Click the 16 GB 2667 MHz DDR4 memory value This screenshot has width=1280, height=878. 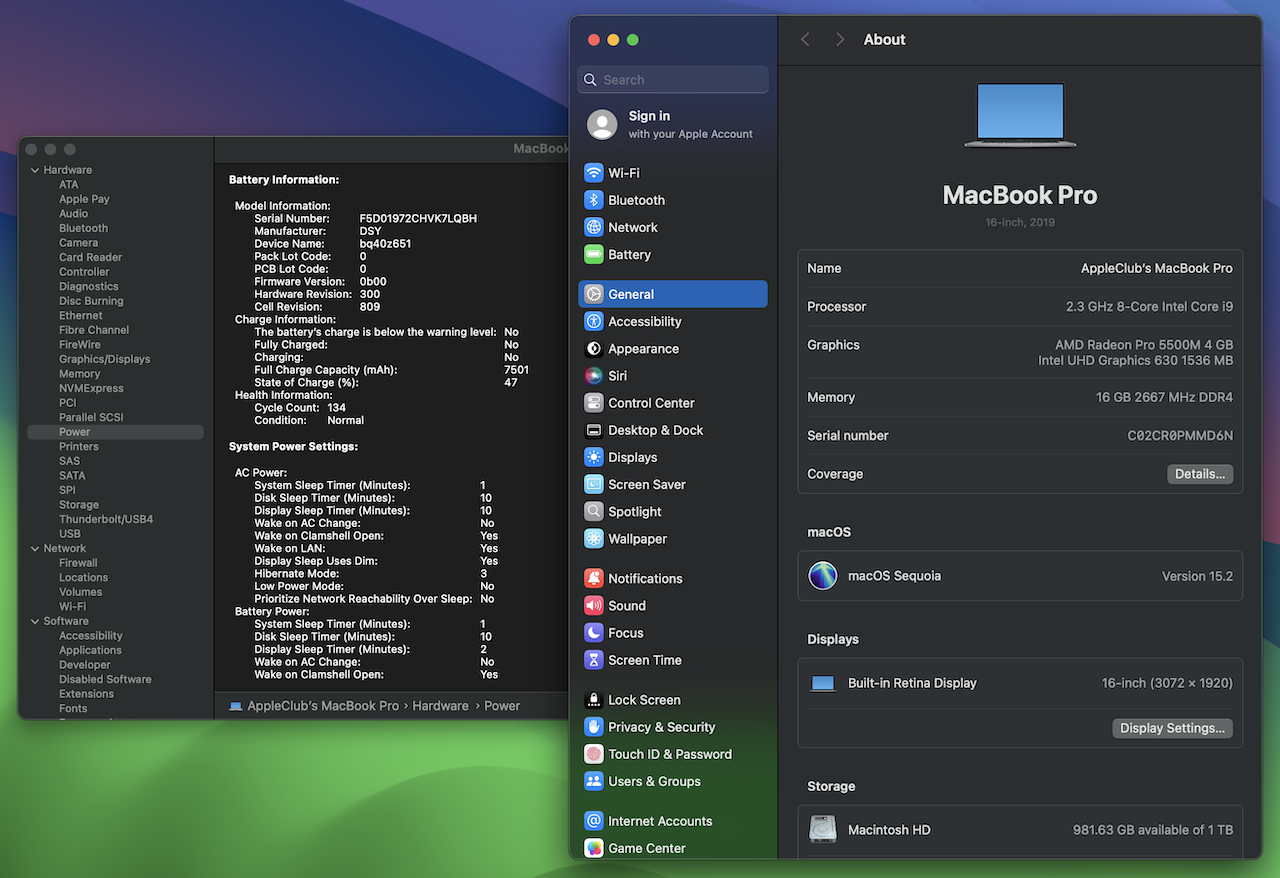(1164, 397)
